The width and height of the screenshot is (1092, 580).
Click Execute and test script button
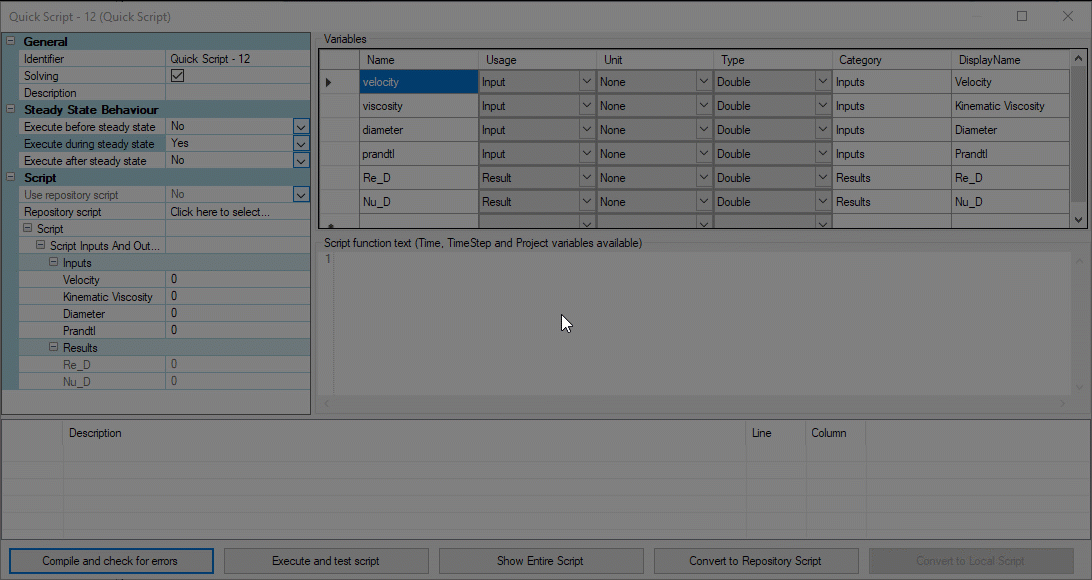(x=326, y=561)
